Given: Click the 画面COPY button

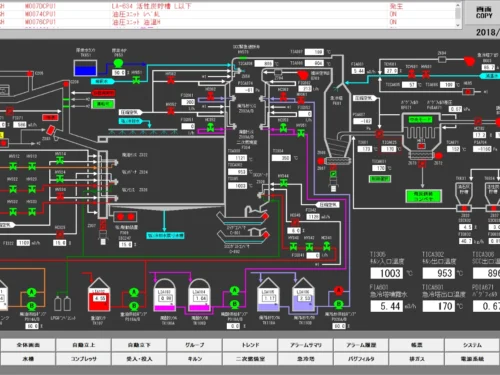Looking at the screenshot, I should tap(484, 13).
